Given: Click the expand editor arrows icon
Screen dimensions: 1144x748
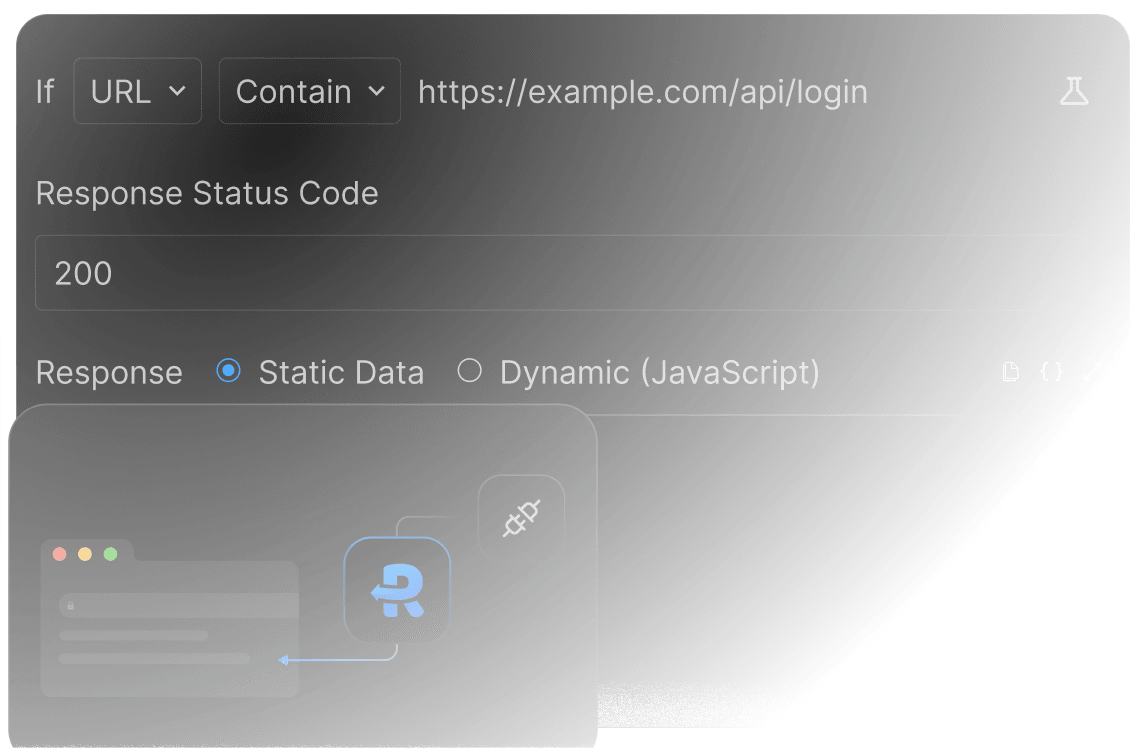Looking at the screenshot, I should tap(1092, 371).
